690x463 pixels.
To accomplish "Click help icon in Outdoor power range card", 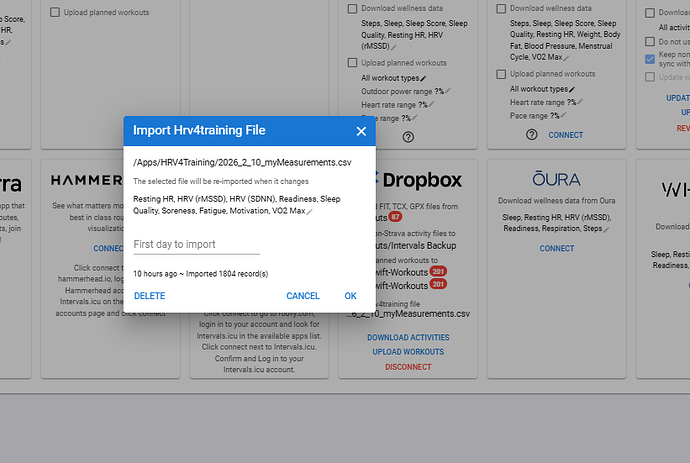I will pos(408,136).
